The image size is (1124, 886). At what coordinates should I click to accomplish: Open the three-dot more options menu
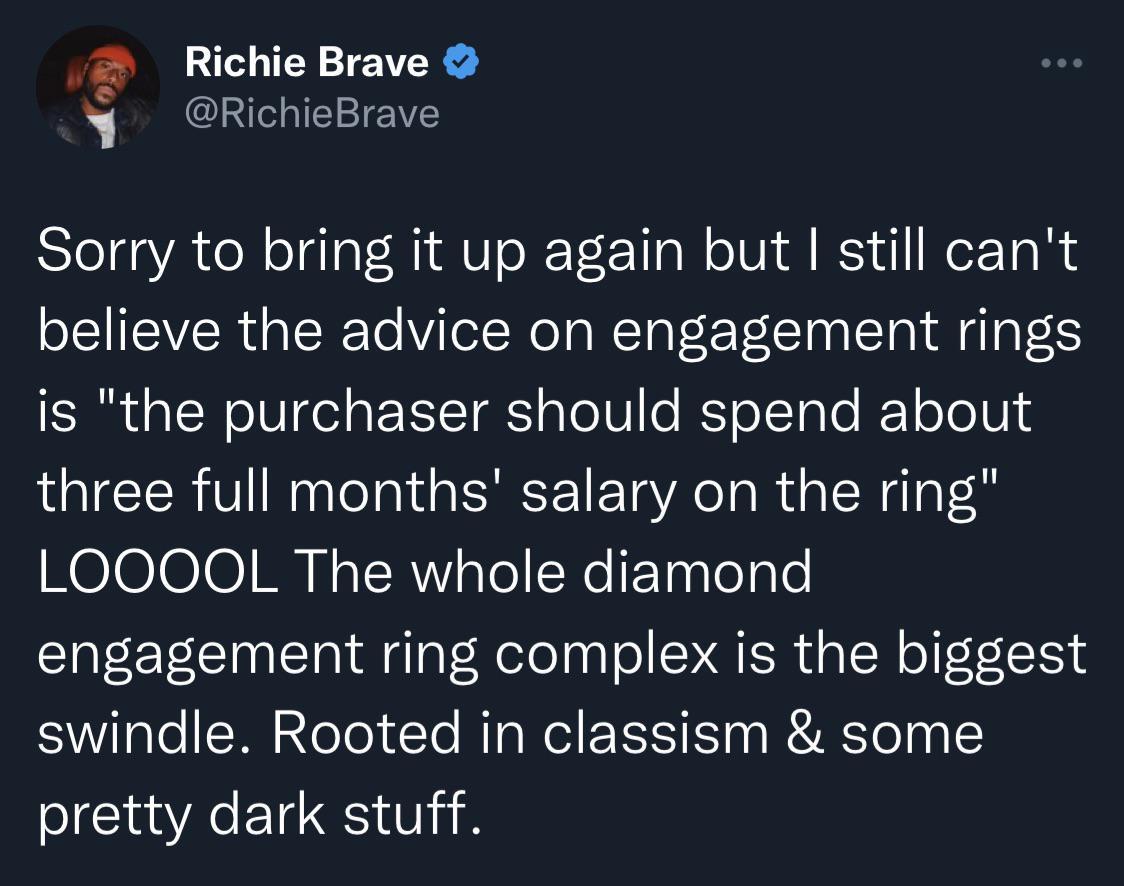click(x=1062, y=64)
